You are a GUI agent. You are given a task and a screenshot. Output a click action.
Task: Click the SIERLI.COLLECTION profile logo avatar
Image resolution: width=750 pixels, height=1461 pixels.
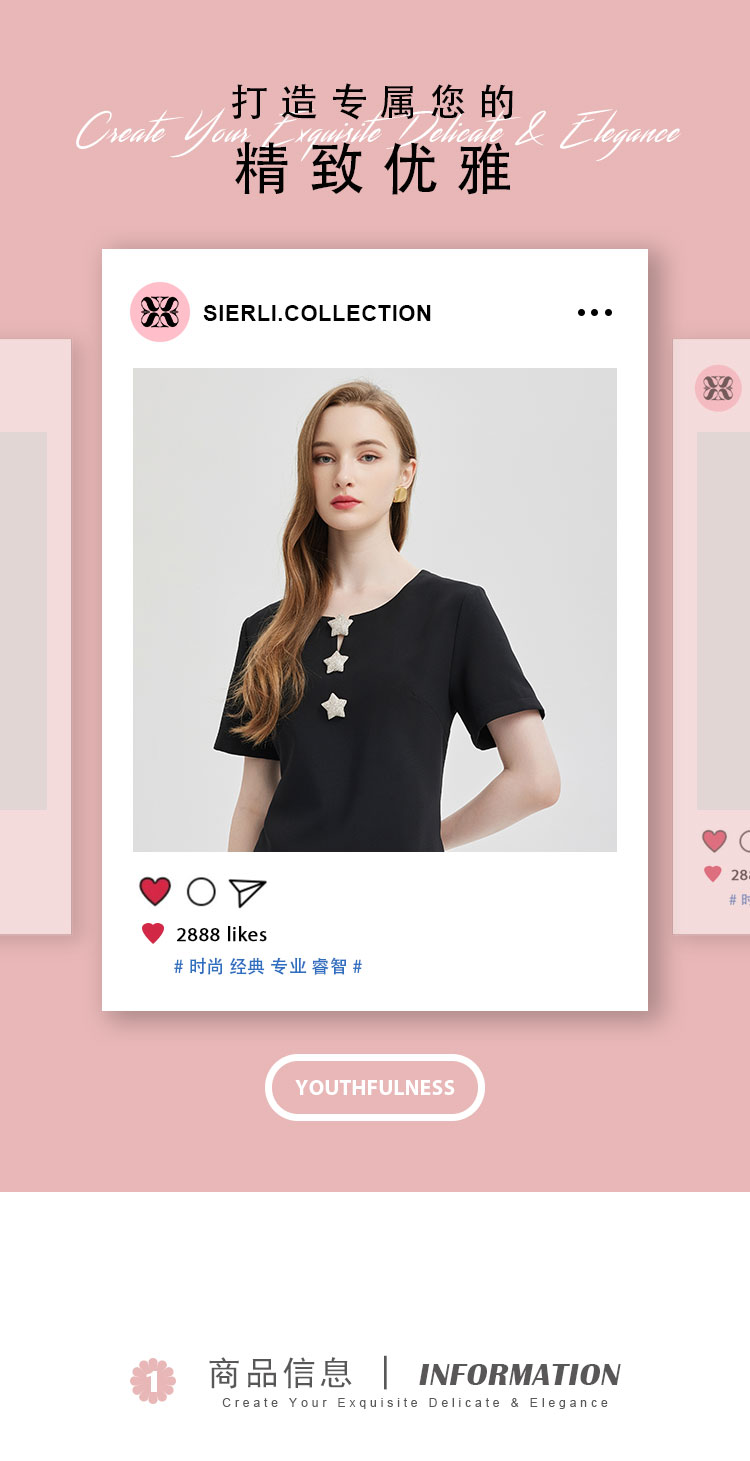coord(160,312)
